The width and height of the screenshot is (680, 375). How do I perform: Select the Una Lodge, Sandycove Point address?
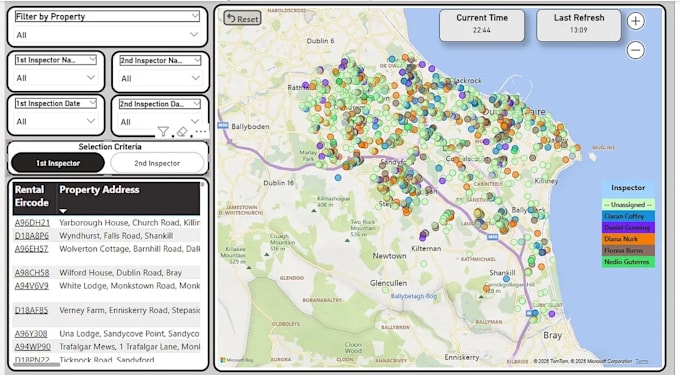tap(129, 333)
